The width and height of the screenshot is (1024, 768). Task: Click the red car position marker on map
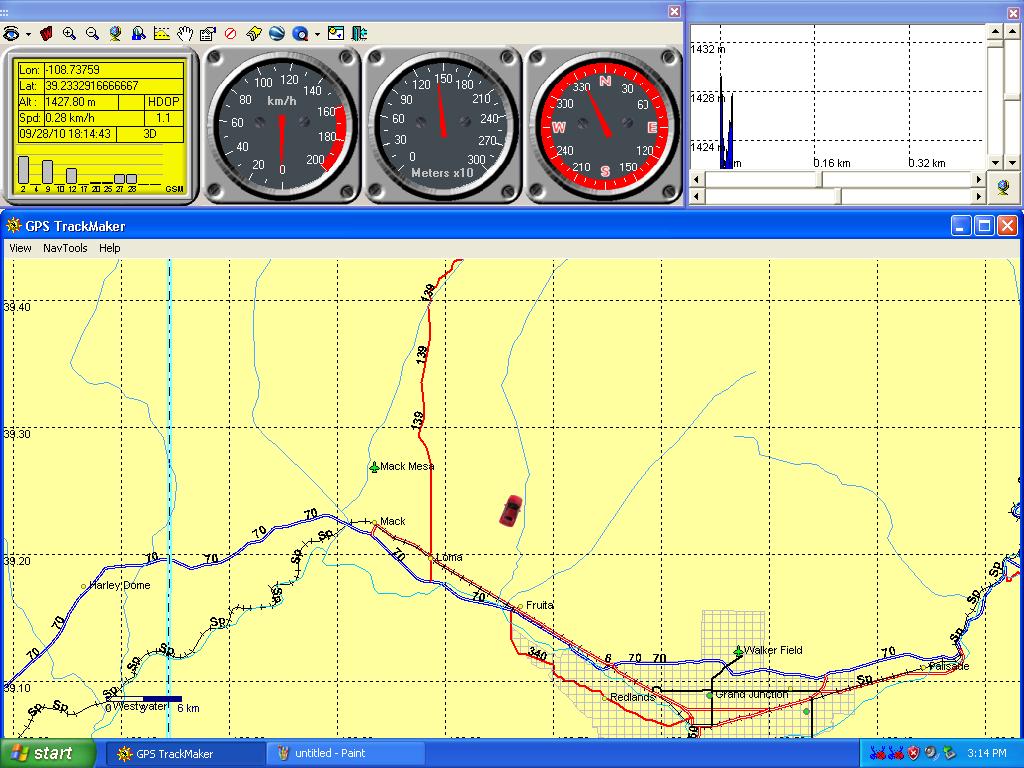click(x=511, y=511)
